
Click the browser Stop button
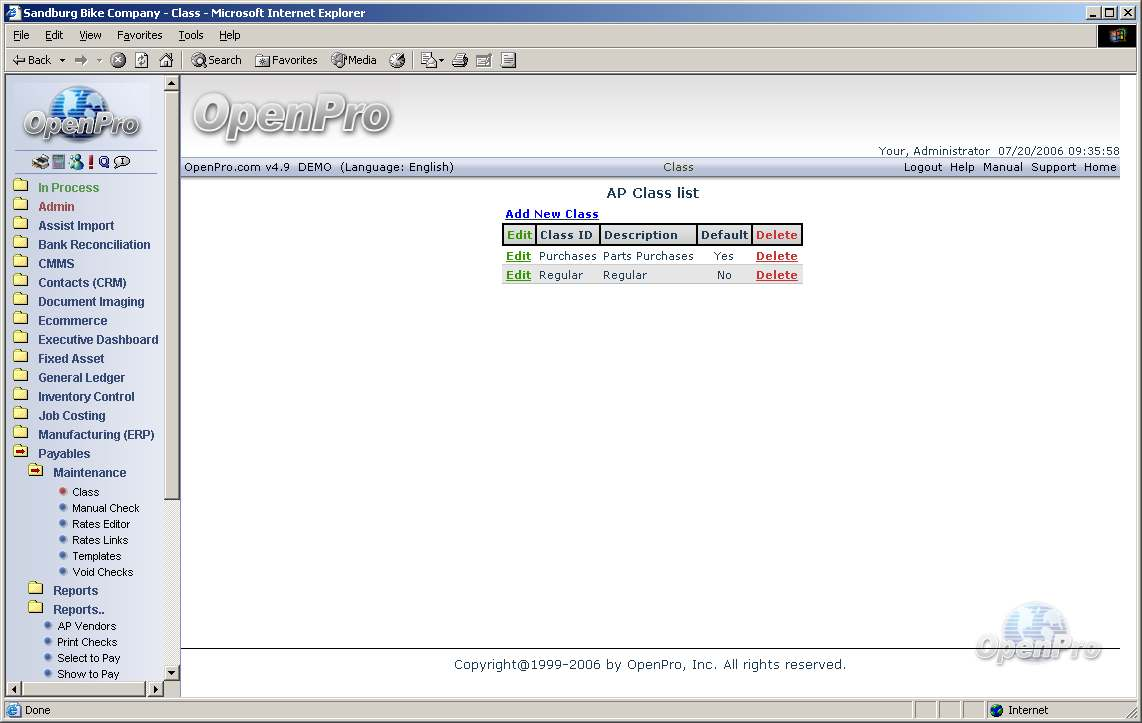118,60
